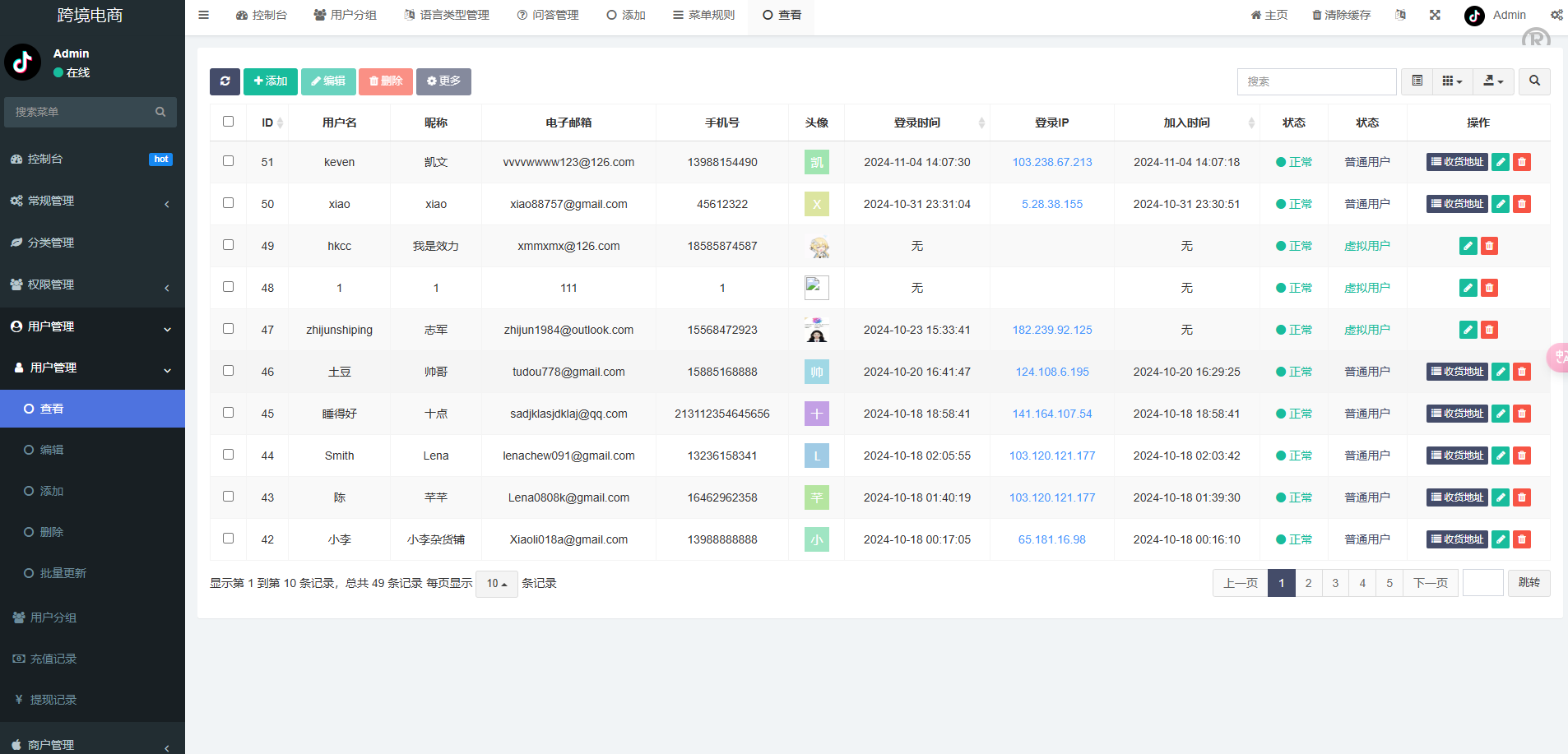Image resolution: width=1568 pixels, height=754 pixels.
Task: Click the purple avatar swatch for 睡得好
Action: click(816, 414)
